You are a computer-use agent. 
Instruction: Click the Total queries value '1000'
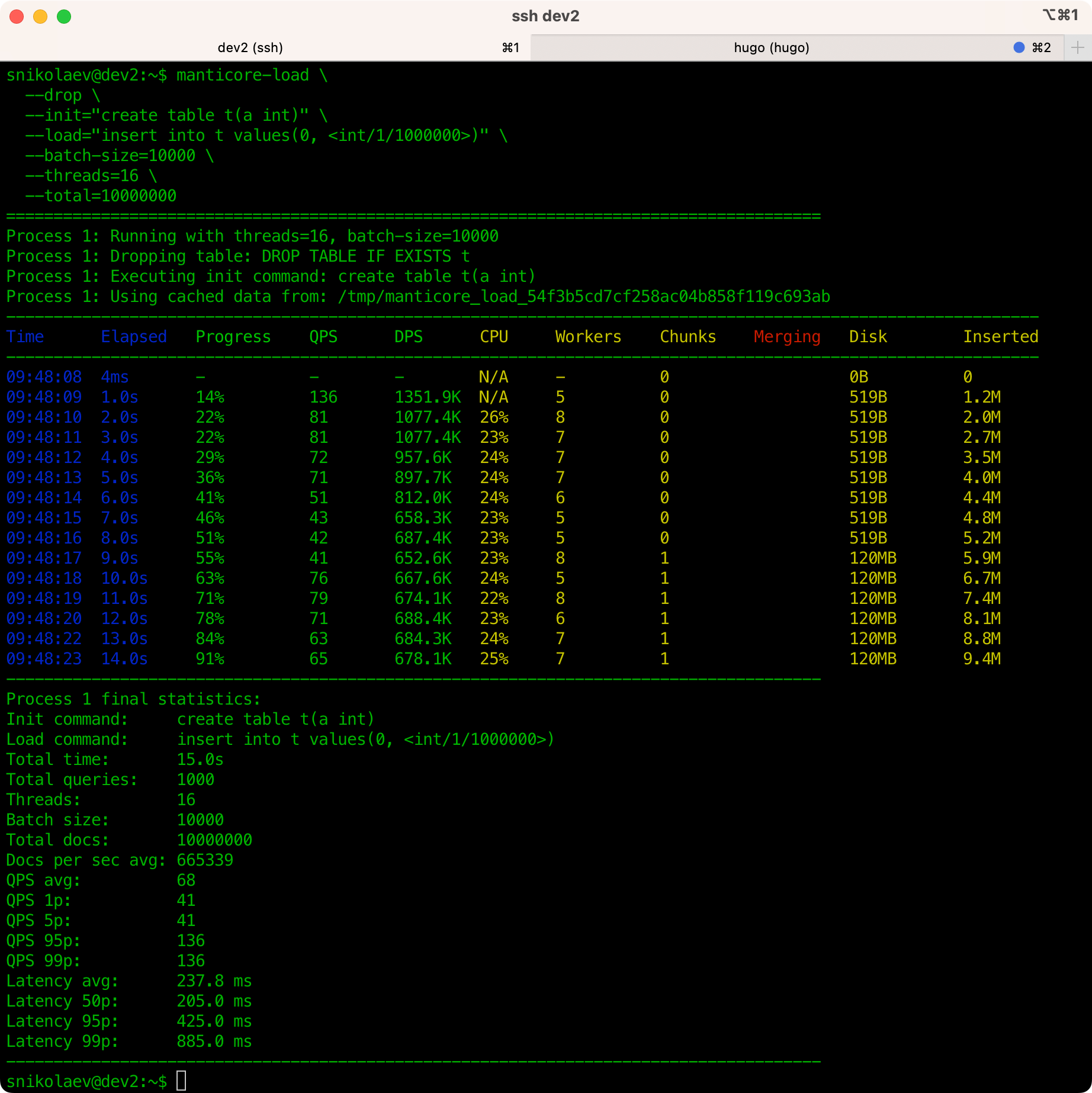[195, 780]
